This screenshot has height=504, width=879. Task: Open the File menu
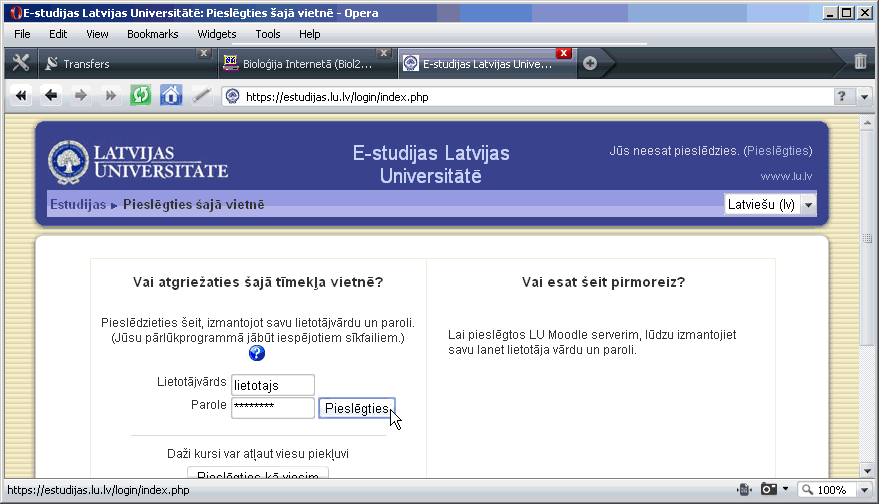[x=22, y=34]
